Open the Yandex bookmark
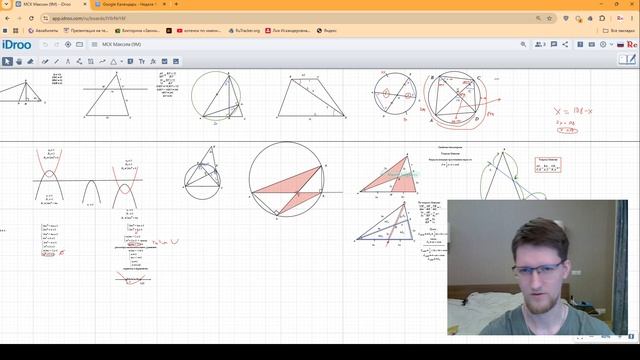Viewport: 640px width, 360px height. click(327, 31)
